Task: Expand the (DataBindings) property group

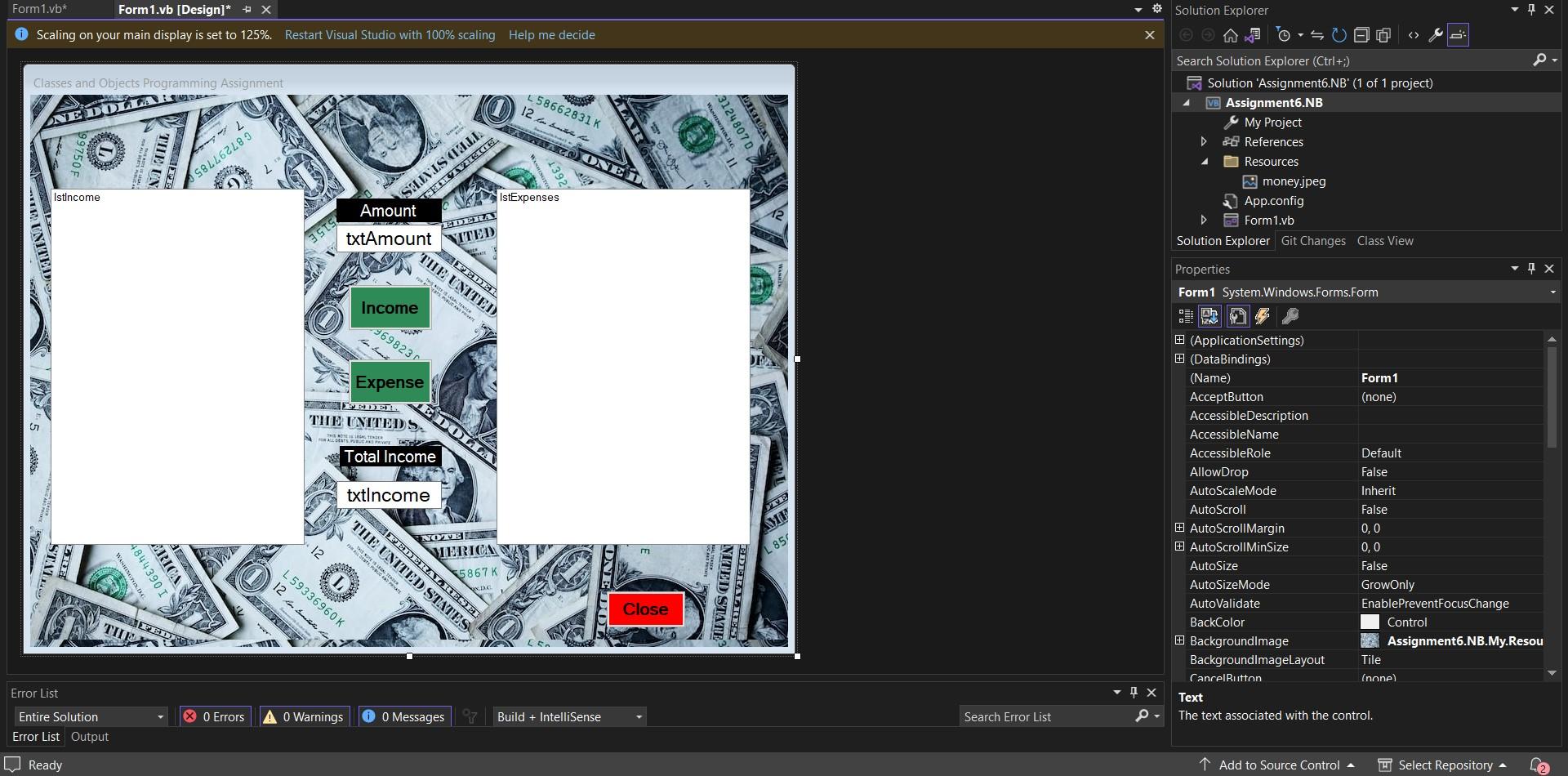Action: click(1179, 359)
